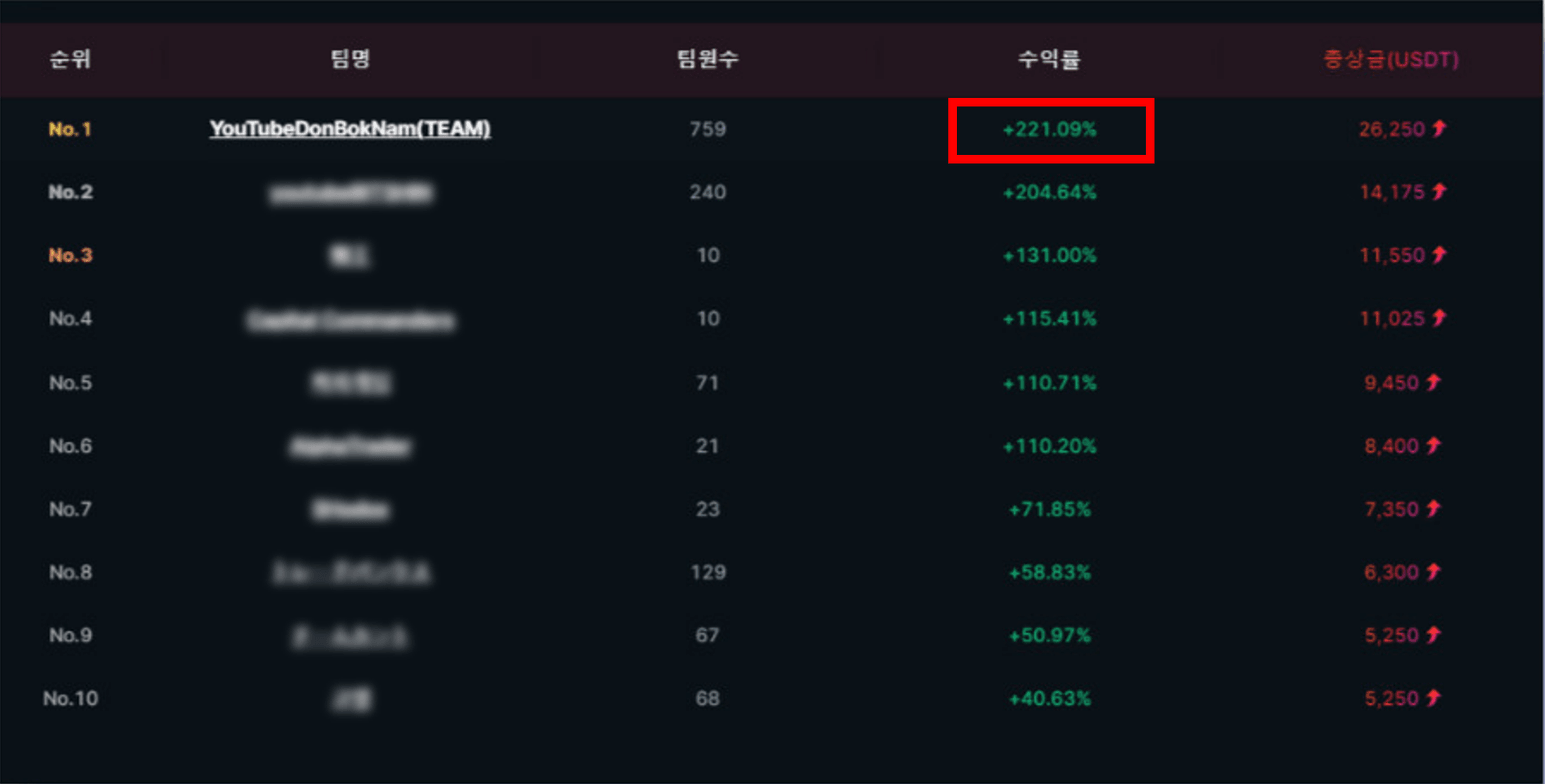Click the red arrow next to 11,550
1545x784 pixels.
[x=1439, y=255]
